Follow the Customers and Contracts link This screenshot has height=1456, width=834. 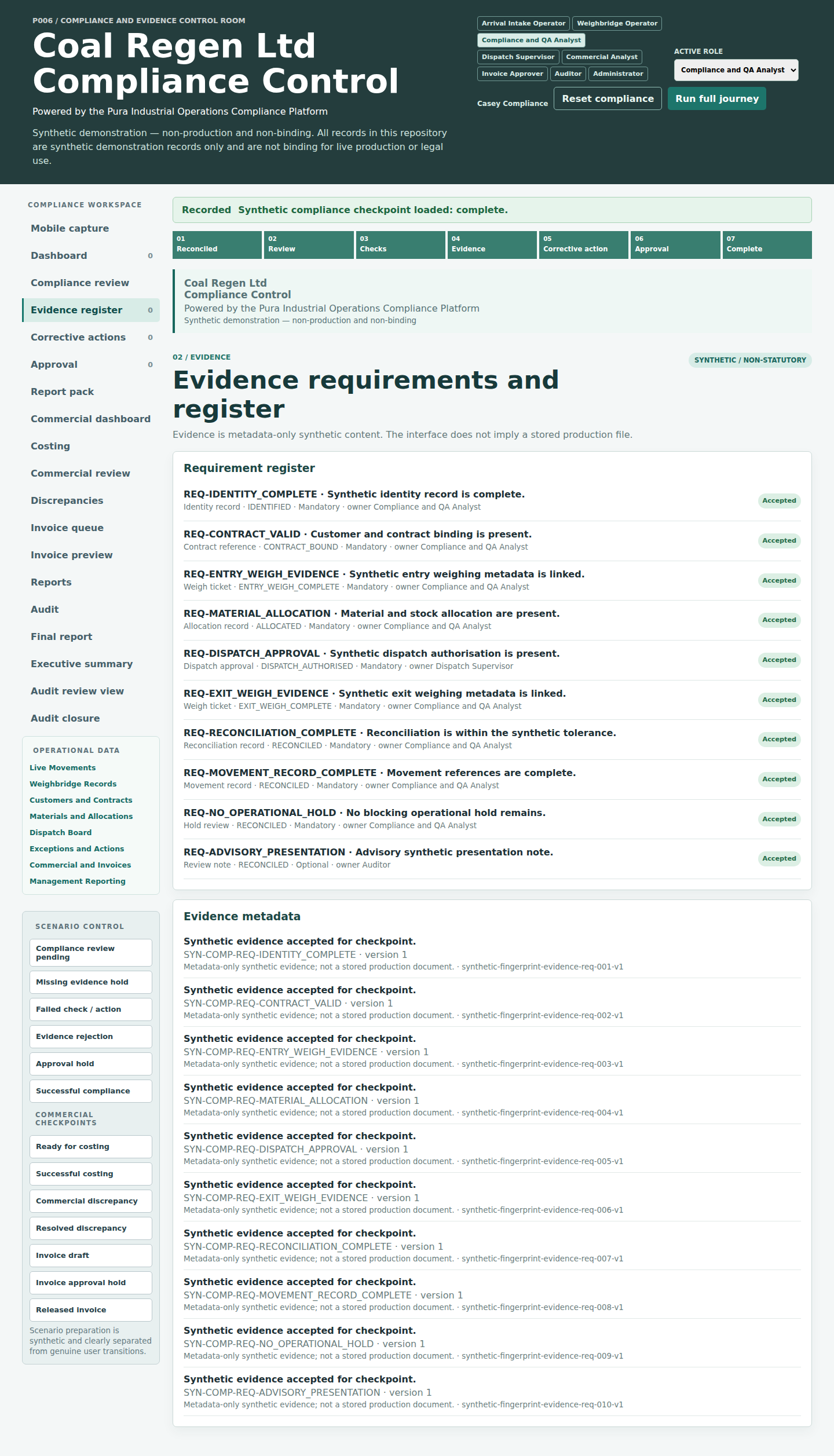pyautogui.click(x=81, y=800)
